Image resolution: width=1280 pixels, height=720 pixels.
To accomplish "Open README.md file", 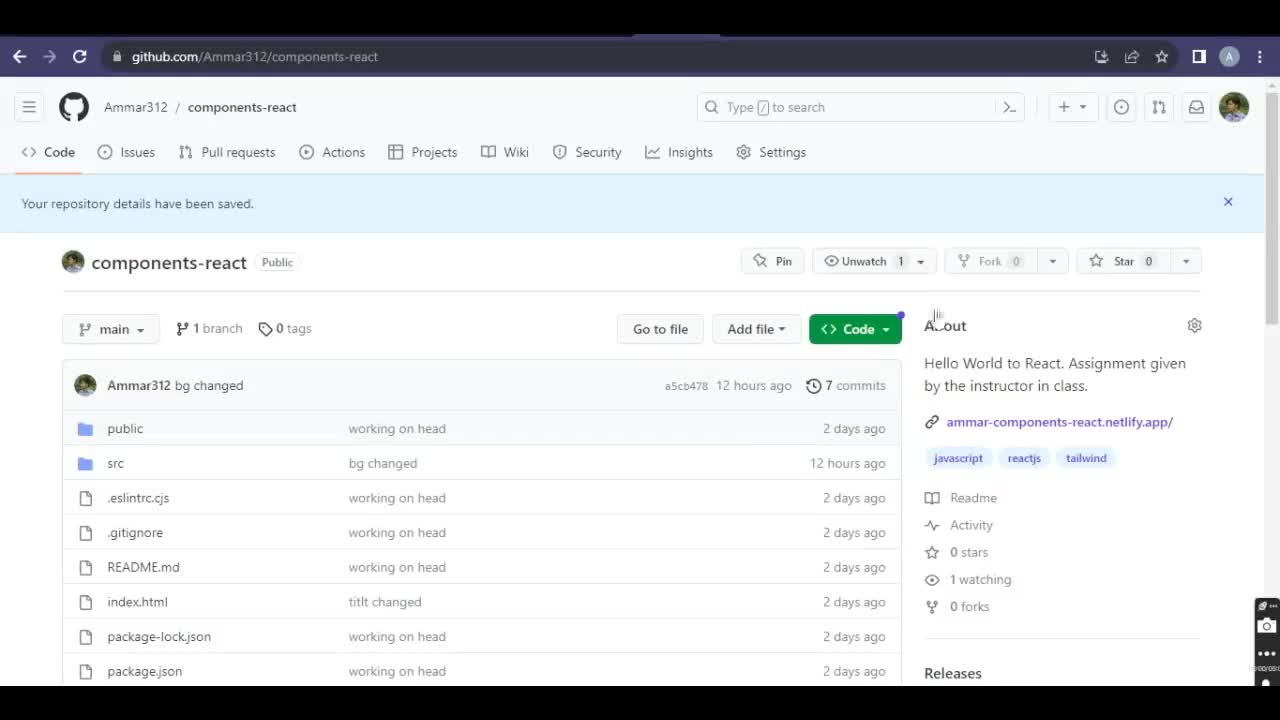I will 143,567.
